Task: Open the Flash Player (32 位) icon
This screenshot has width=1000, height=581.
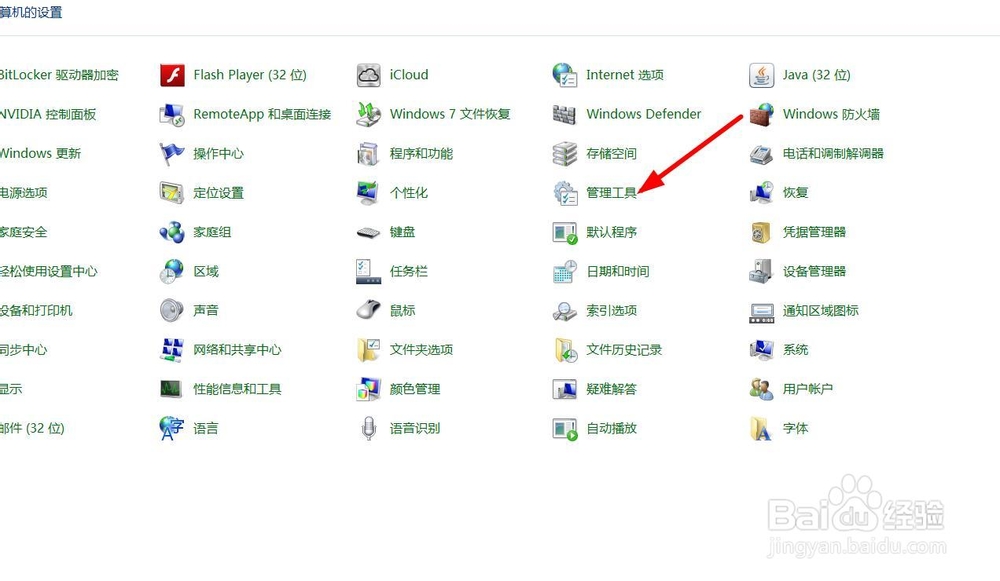Action: (172, 75)
